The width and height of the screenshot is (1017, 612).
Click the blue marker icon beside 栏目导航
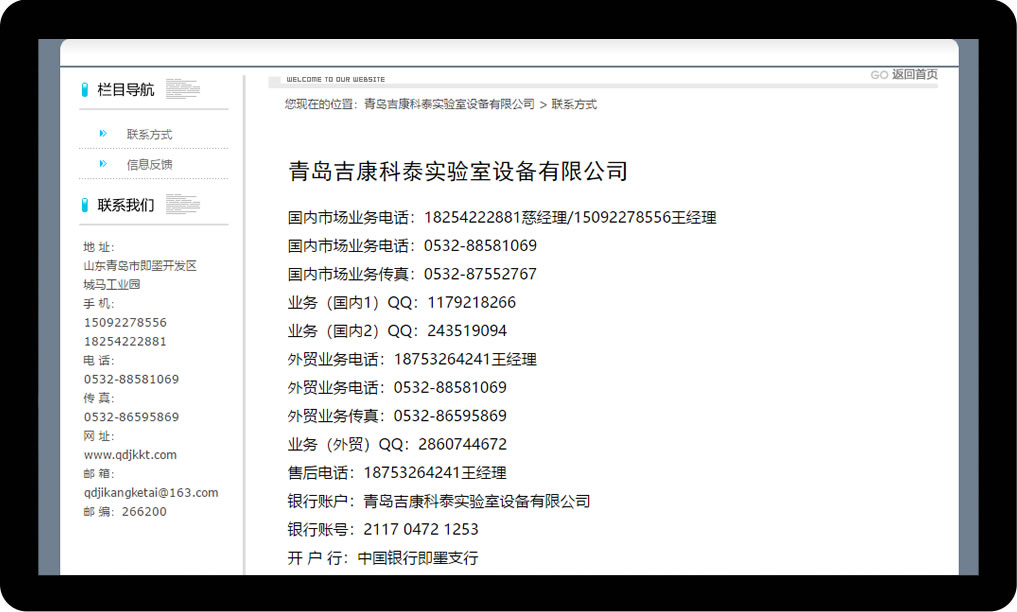pyautogui.click(x=84, y=89)
